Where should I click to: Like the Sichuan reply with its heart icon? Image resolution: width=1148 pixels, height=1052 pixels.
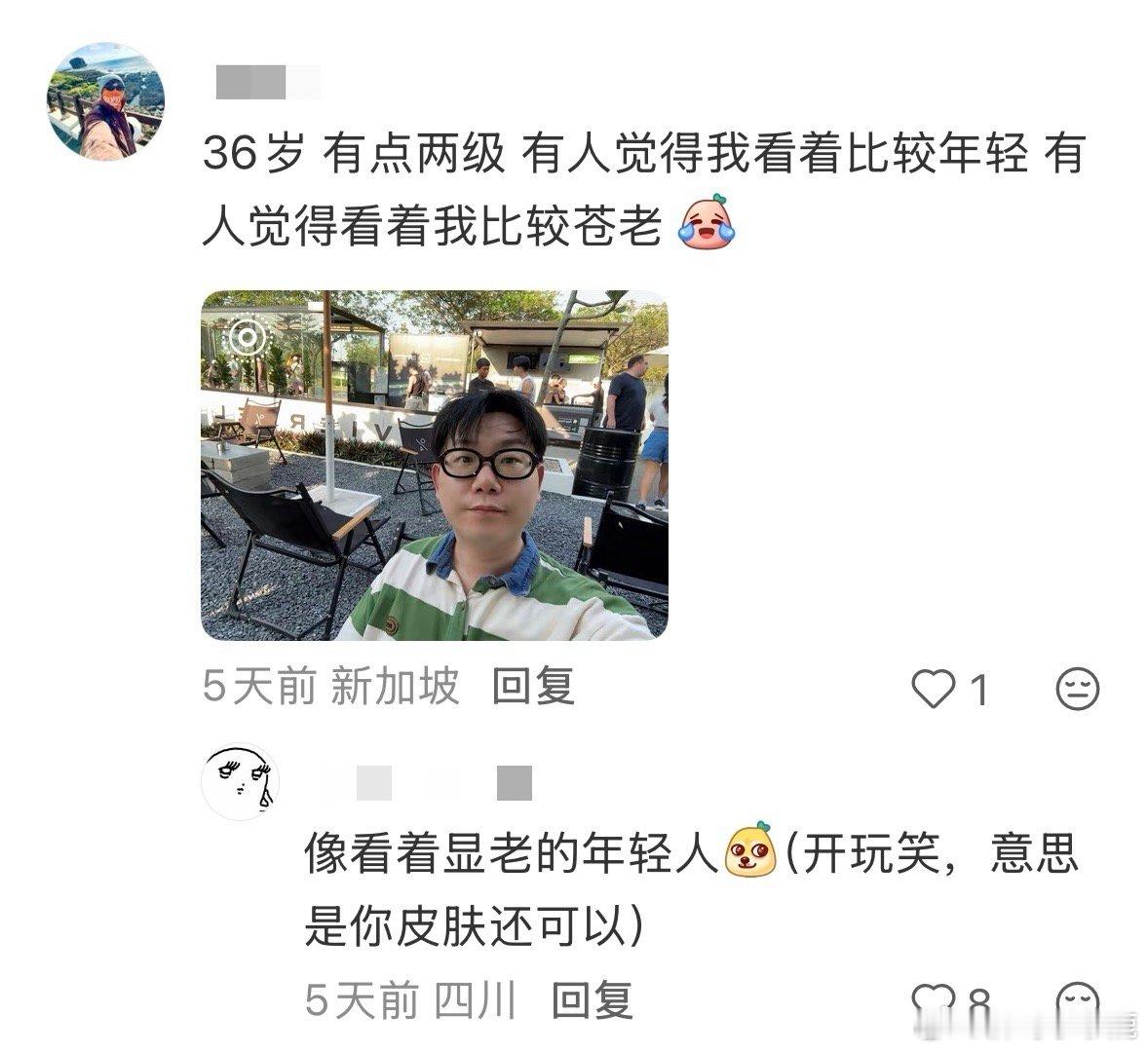pyautogui.click(x=933, y=1000)
